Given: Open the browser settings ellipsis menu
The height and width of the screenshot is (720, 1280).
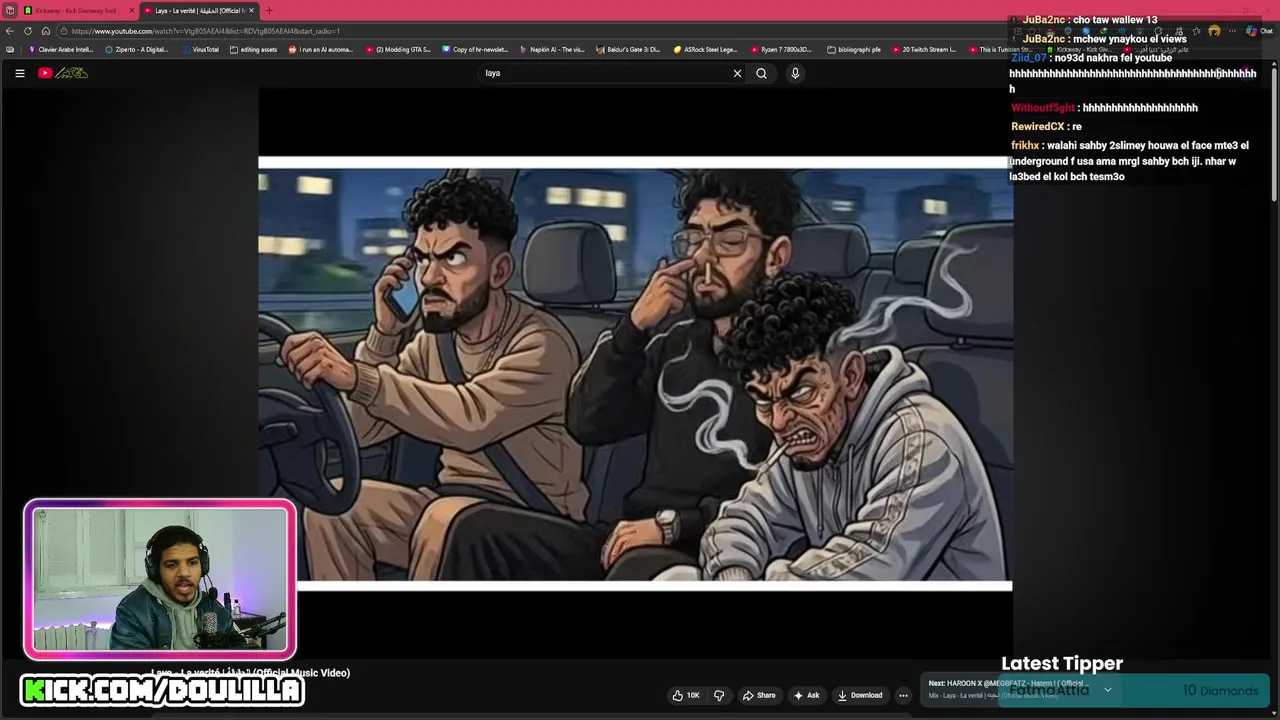Looking at the screenshot, I should tap(1231, 31).
